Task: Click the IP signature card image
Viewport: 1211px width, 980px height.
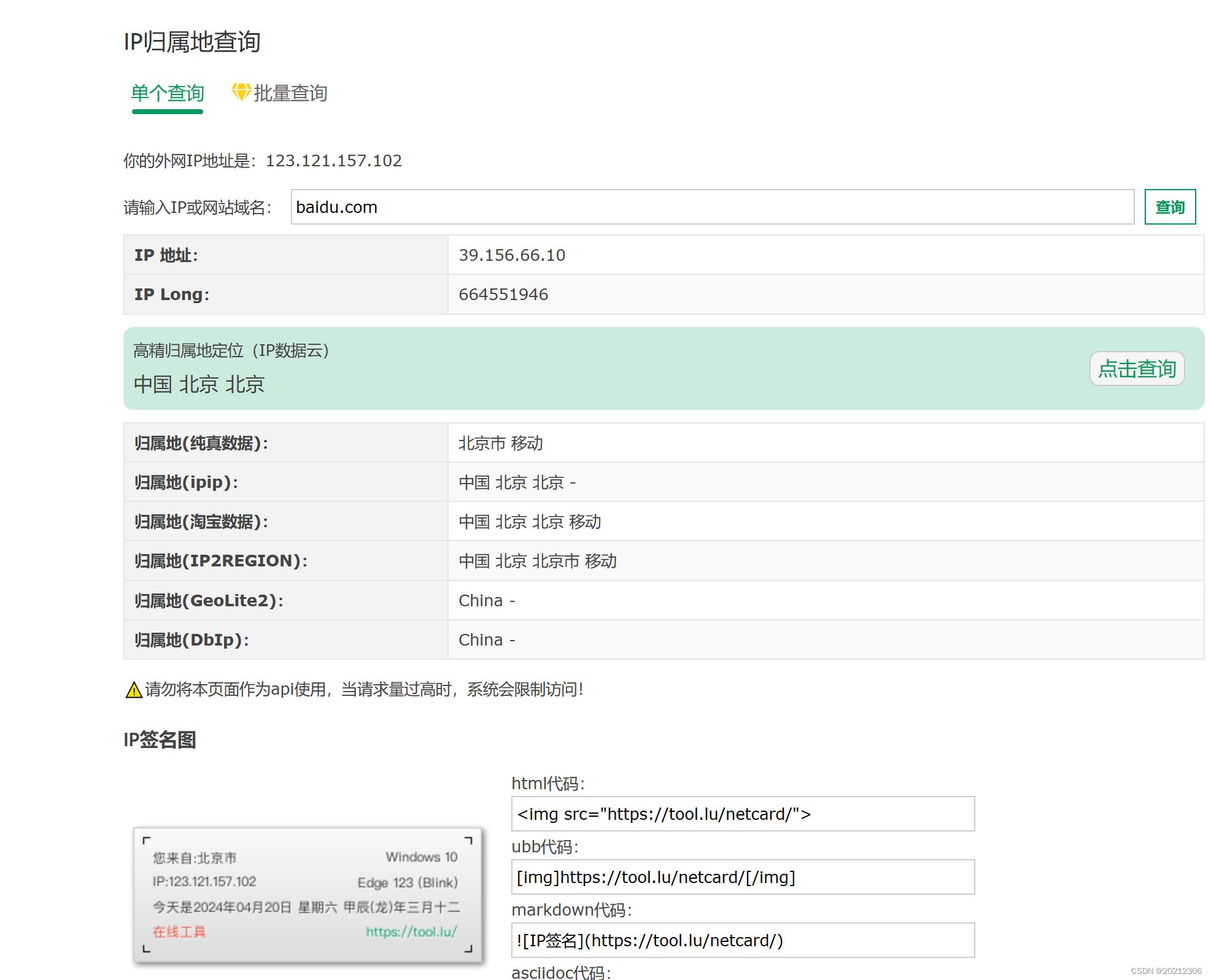Action: tap(307, 893)
